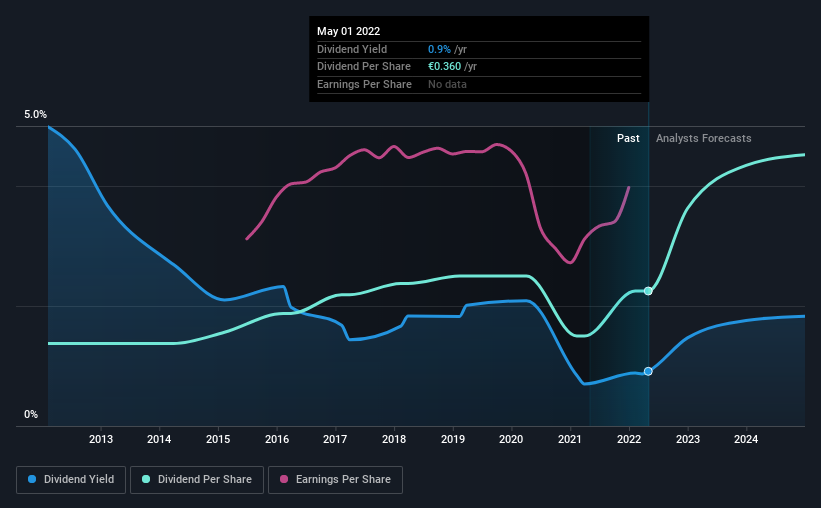Click the blue dot in the Dividend Yield legend
The height and width of the screenshot is (508, 821).
[33, 480]
